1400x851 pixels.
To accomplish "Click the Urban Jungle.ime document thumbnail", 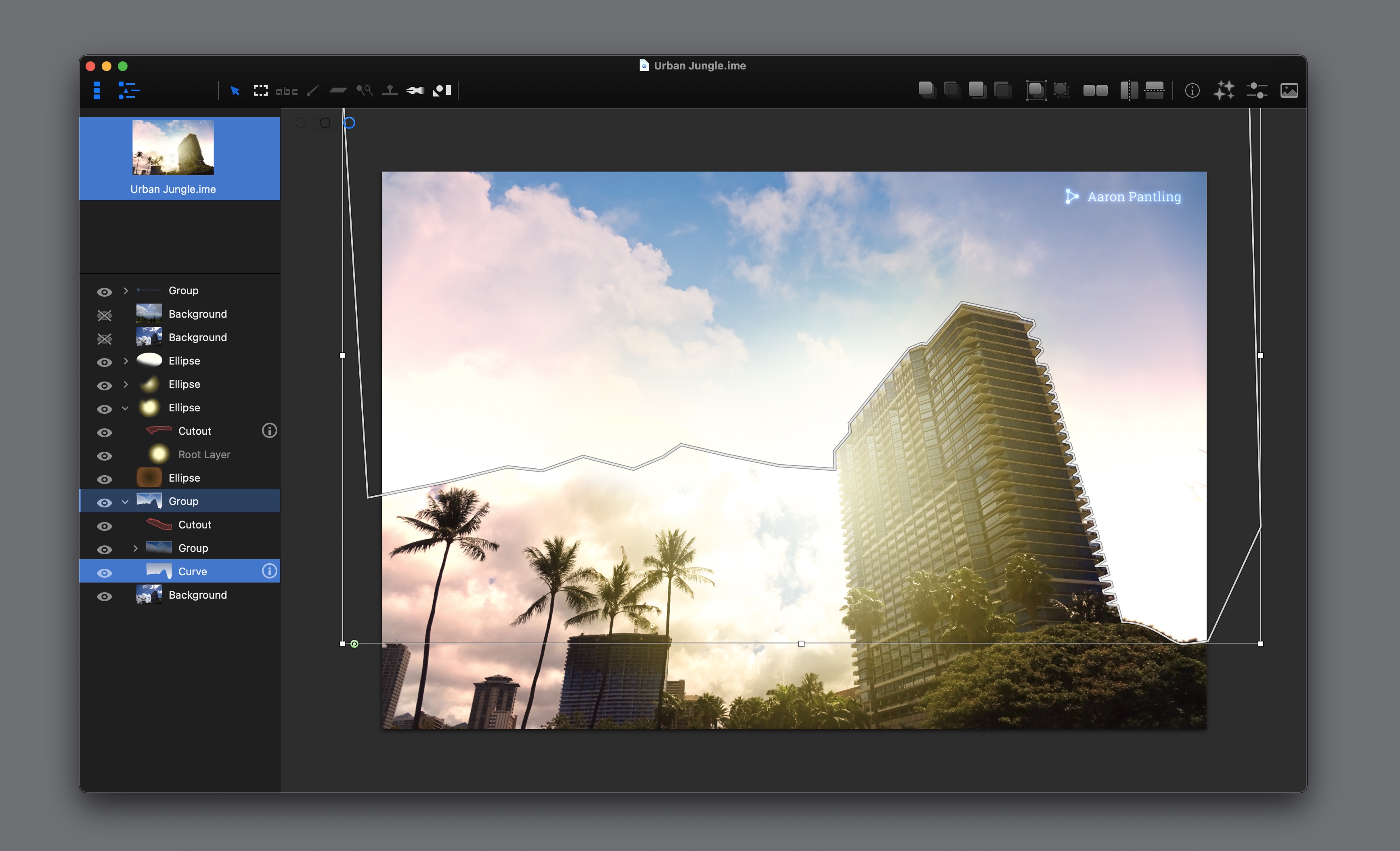I will (173, 148).
